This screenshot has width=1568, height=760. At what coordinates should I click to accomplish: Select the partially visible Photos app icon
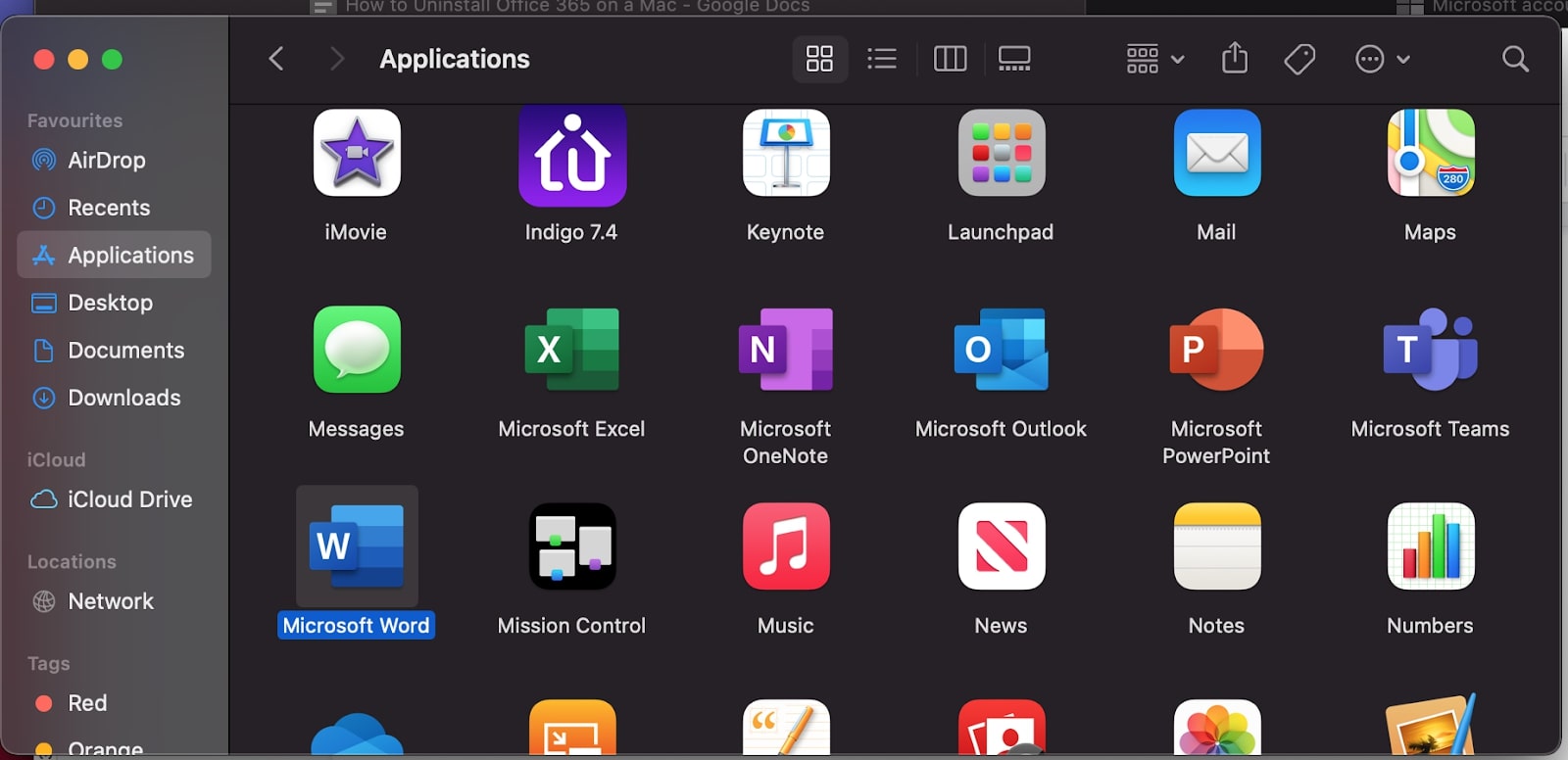point(1217,728)
